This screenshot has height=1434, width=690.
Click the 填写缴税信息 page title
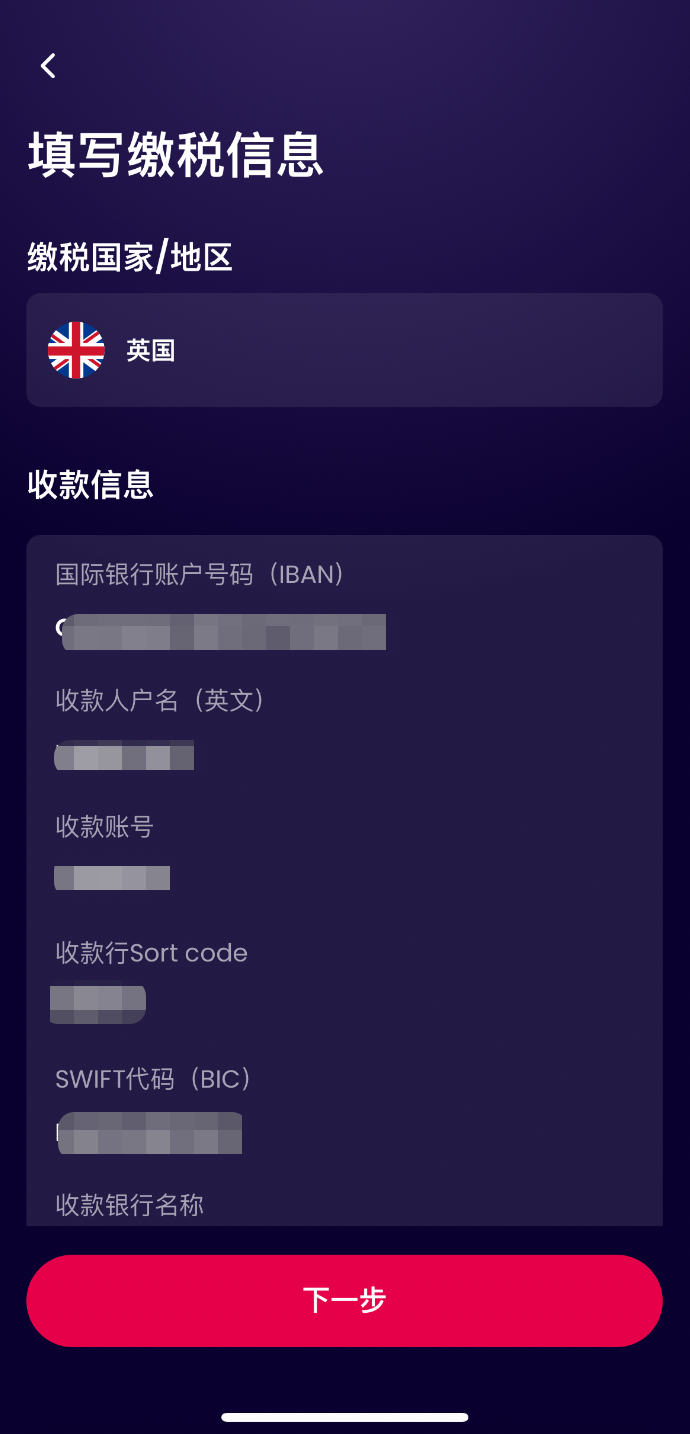pyautogui.click(x=176, y=156)
